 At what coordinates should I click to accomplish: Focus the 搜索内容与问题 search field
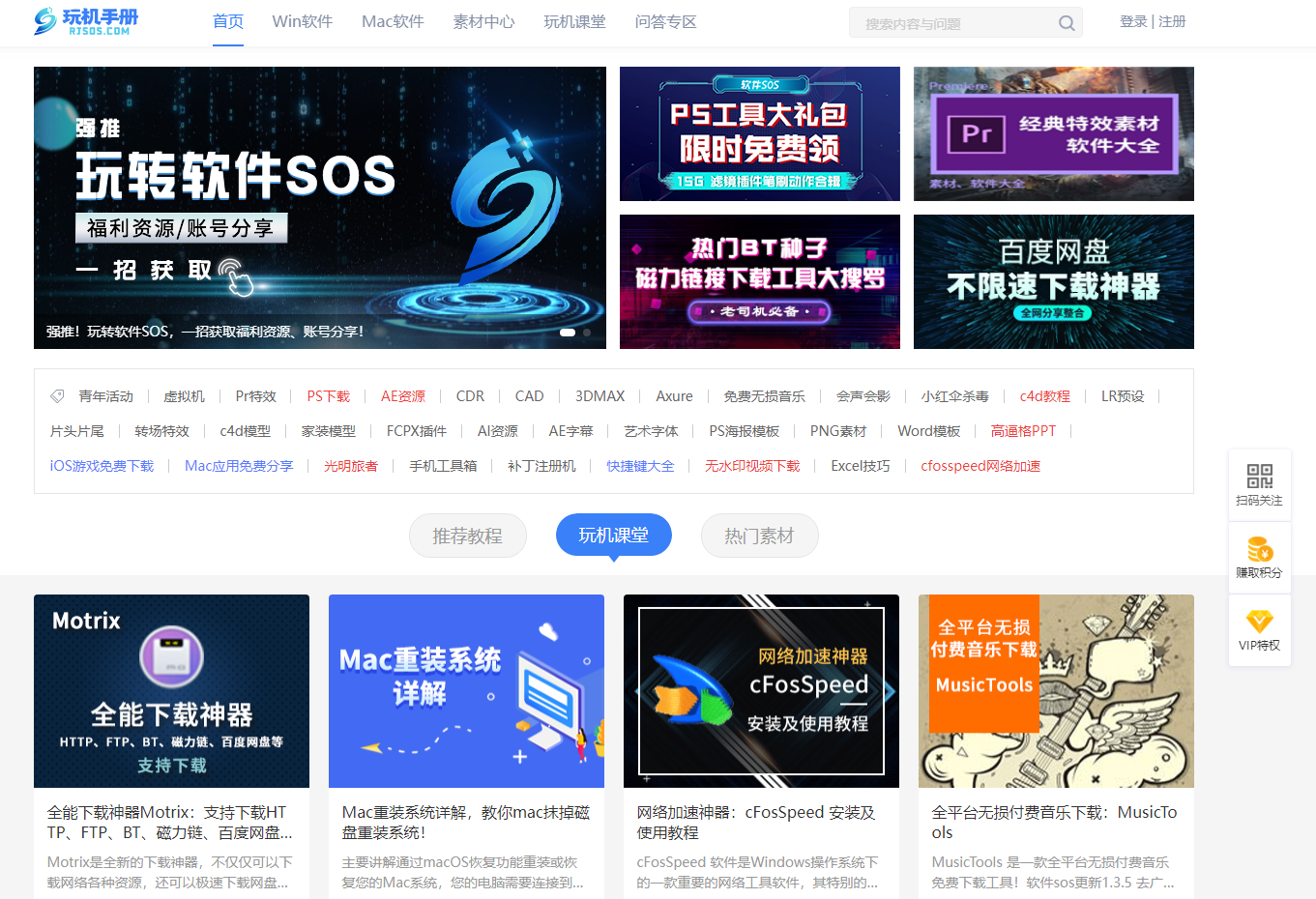(952, 23)
